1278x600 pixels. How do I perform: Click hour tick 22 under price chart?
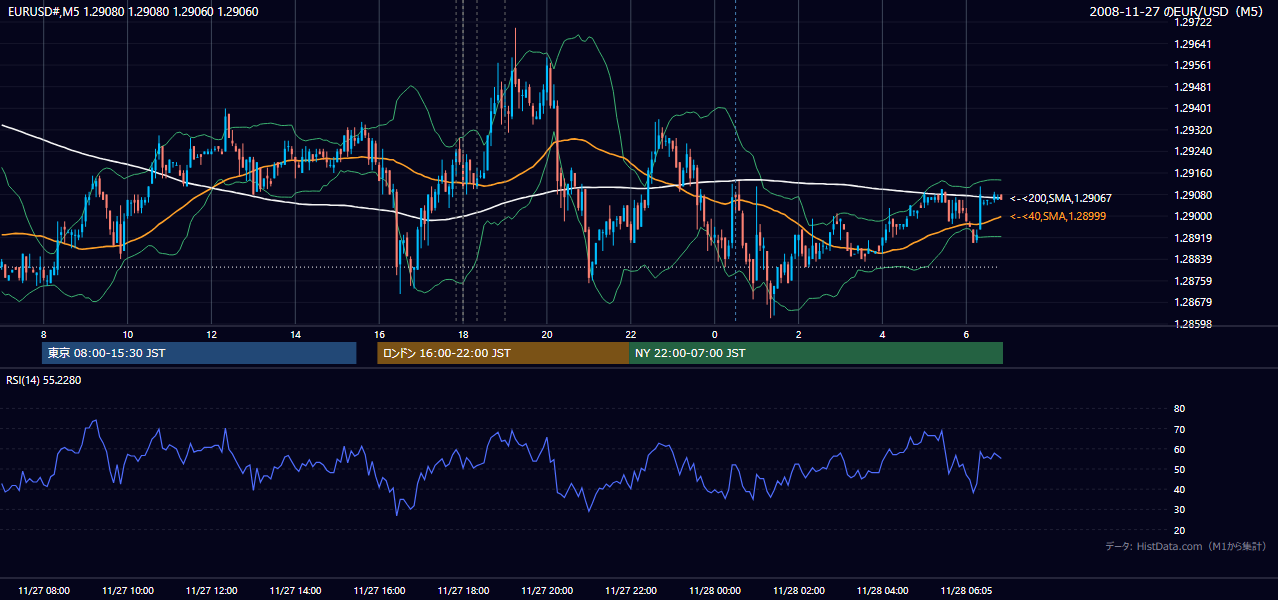tap(631, 333)
